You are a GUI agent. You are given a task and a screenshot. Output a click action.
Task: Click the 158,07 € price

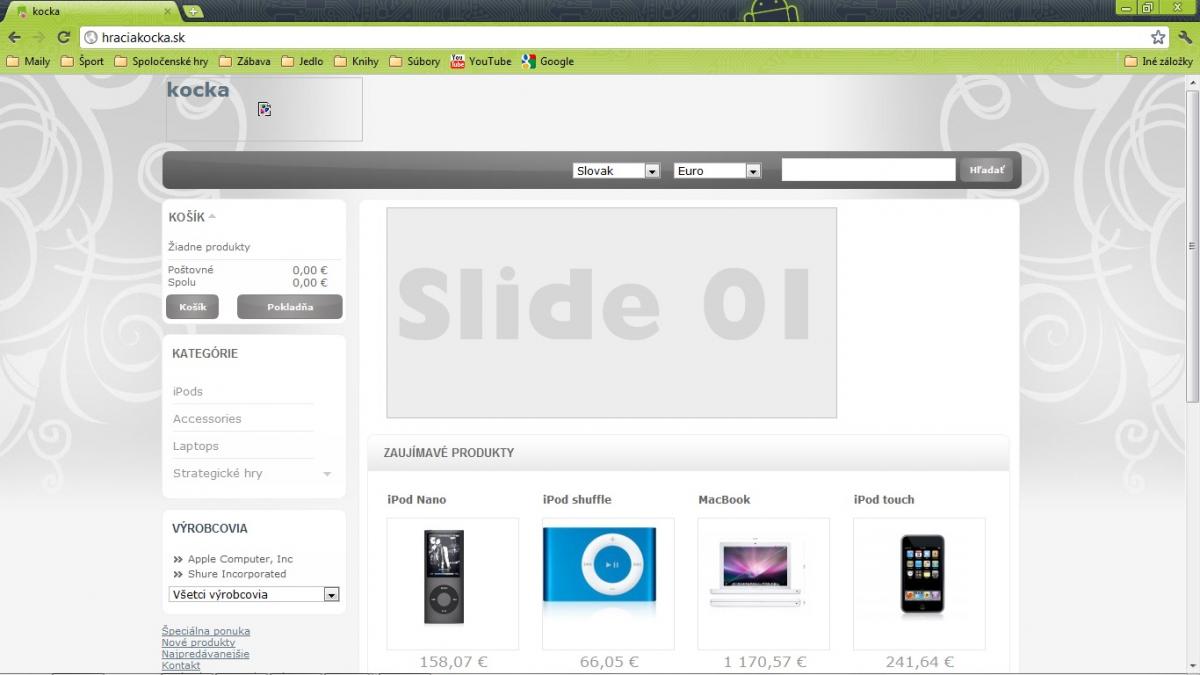pos(453,661)
